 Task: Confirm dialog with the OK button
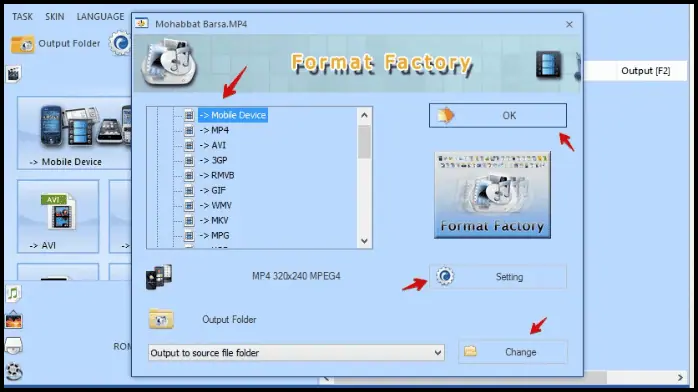pyautogui.click(x=498, y=116)
